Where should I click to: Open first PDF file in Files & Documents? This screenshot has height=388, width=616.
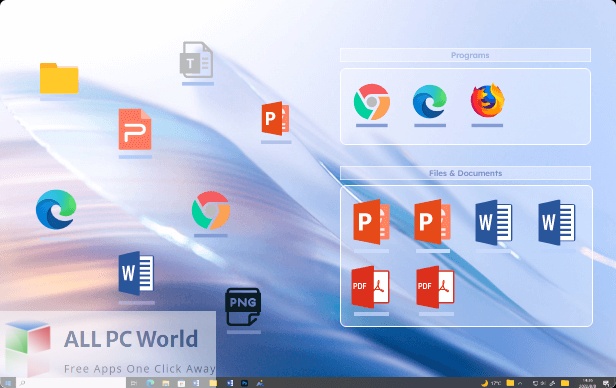(x=370, y=287)
